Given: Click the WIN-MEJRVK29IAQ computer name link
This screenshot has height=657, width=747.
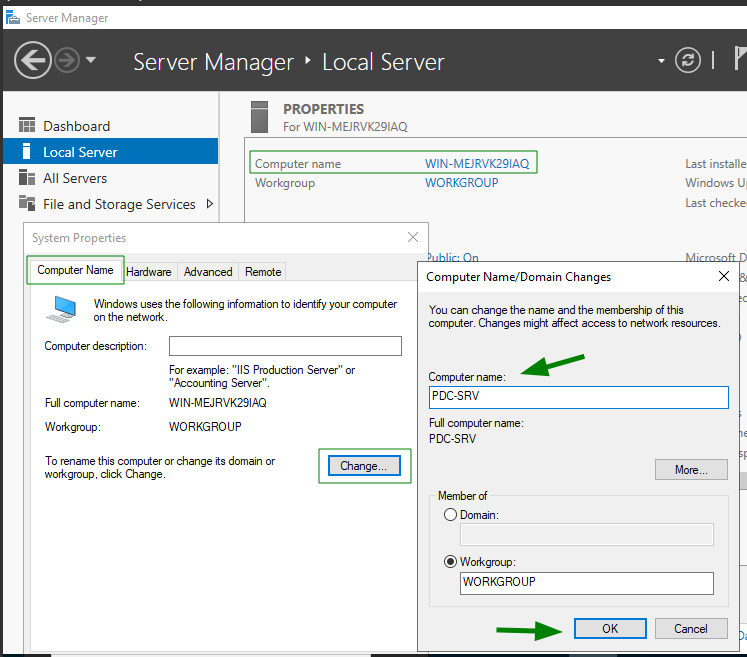Looking at the screenshot, I should 477,163.
